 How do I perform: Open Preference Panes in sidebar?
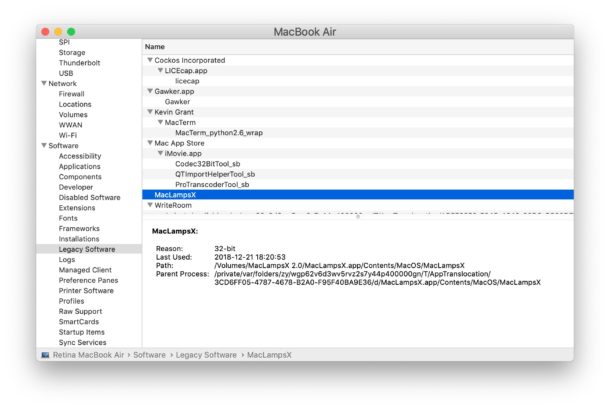coord(88,280)
